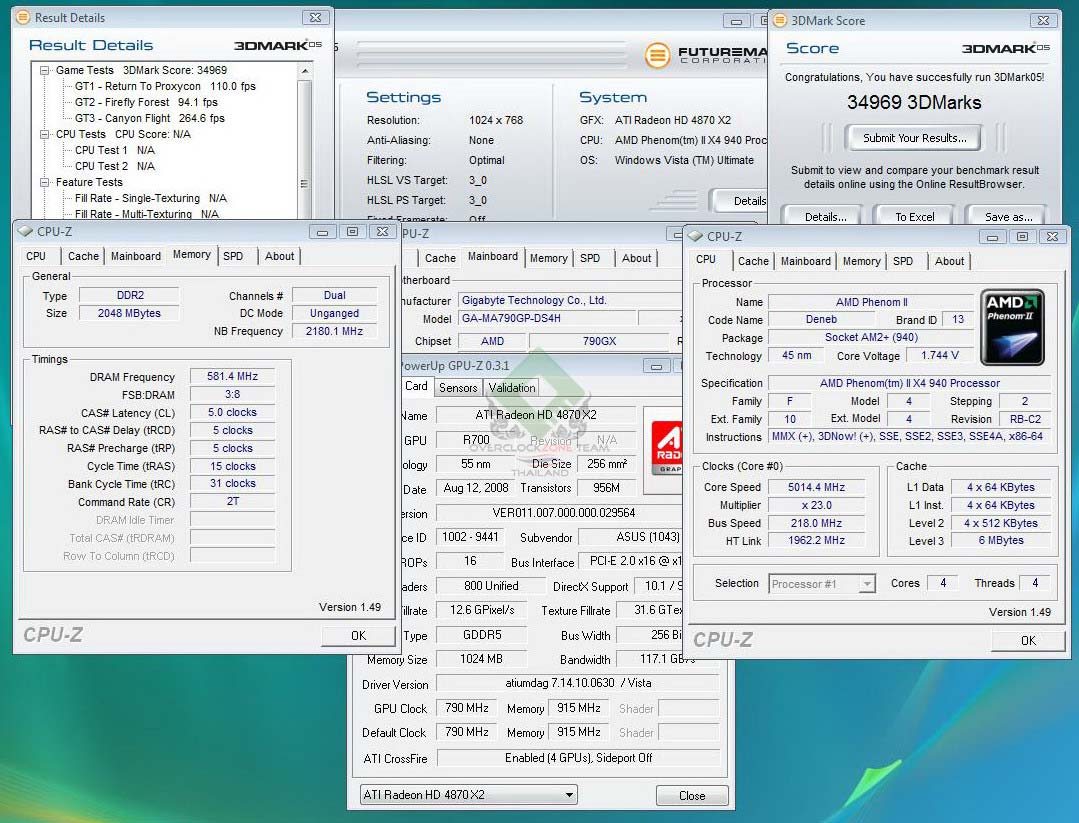Switch to Validation tab in GPU-Z
The image size is (1079, 823).
[x=511, y=388]
